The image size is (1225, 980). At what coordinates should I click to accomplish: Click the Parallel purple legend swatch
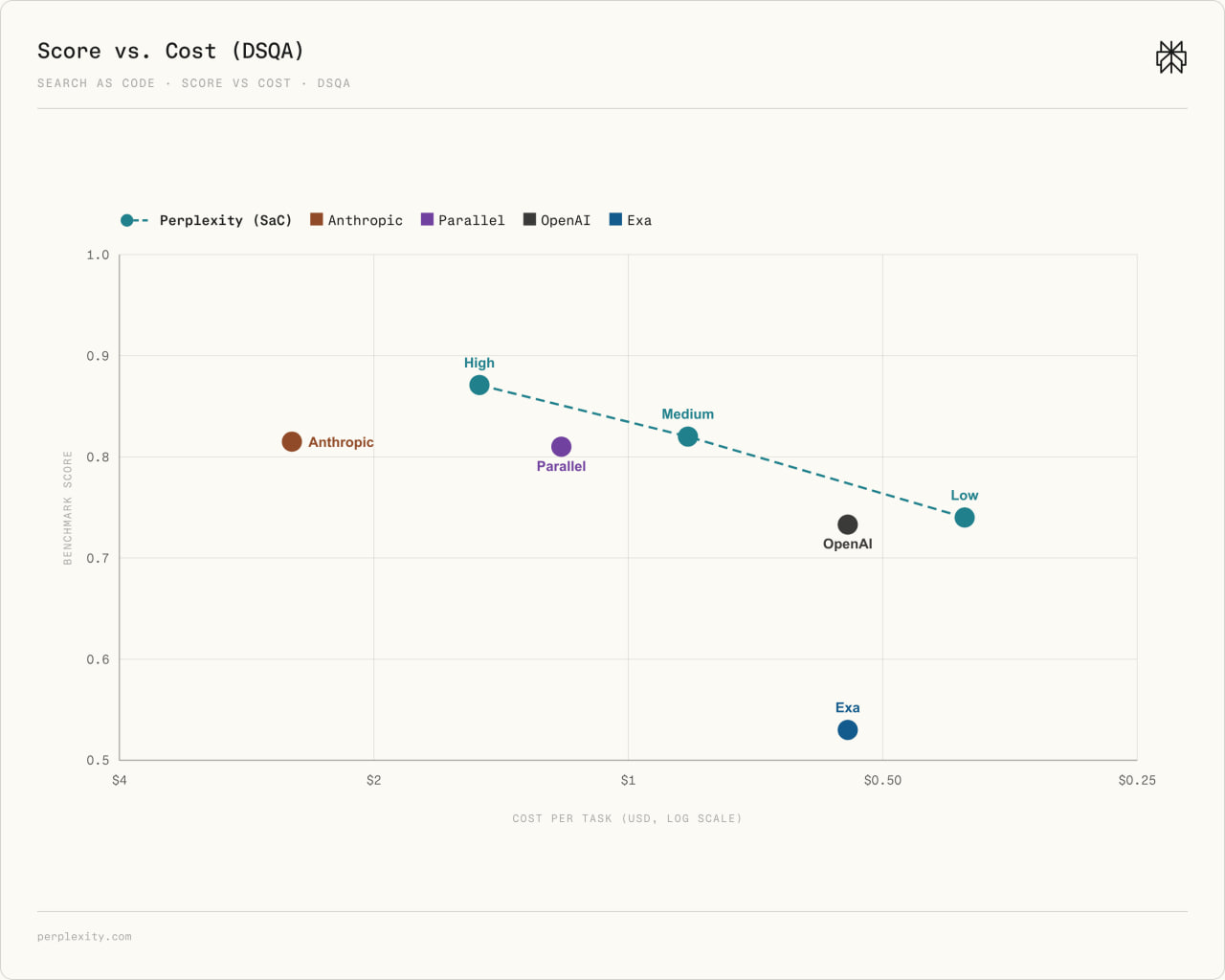427,219
